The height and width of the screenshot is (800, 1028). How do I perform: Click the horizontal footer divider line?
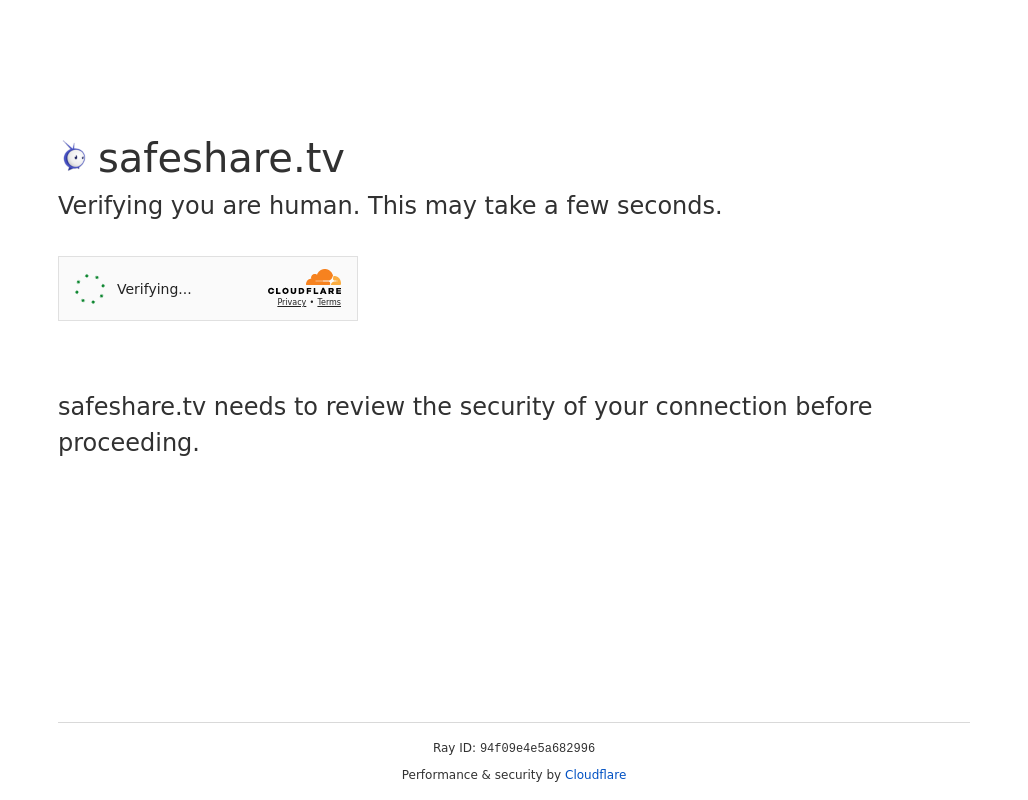[514, 723]
